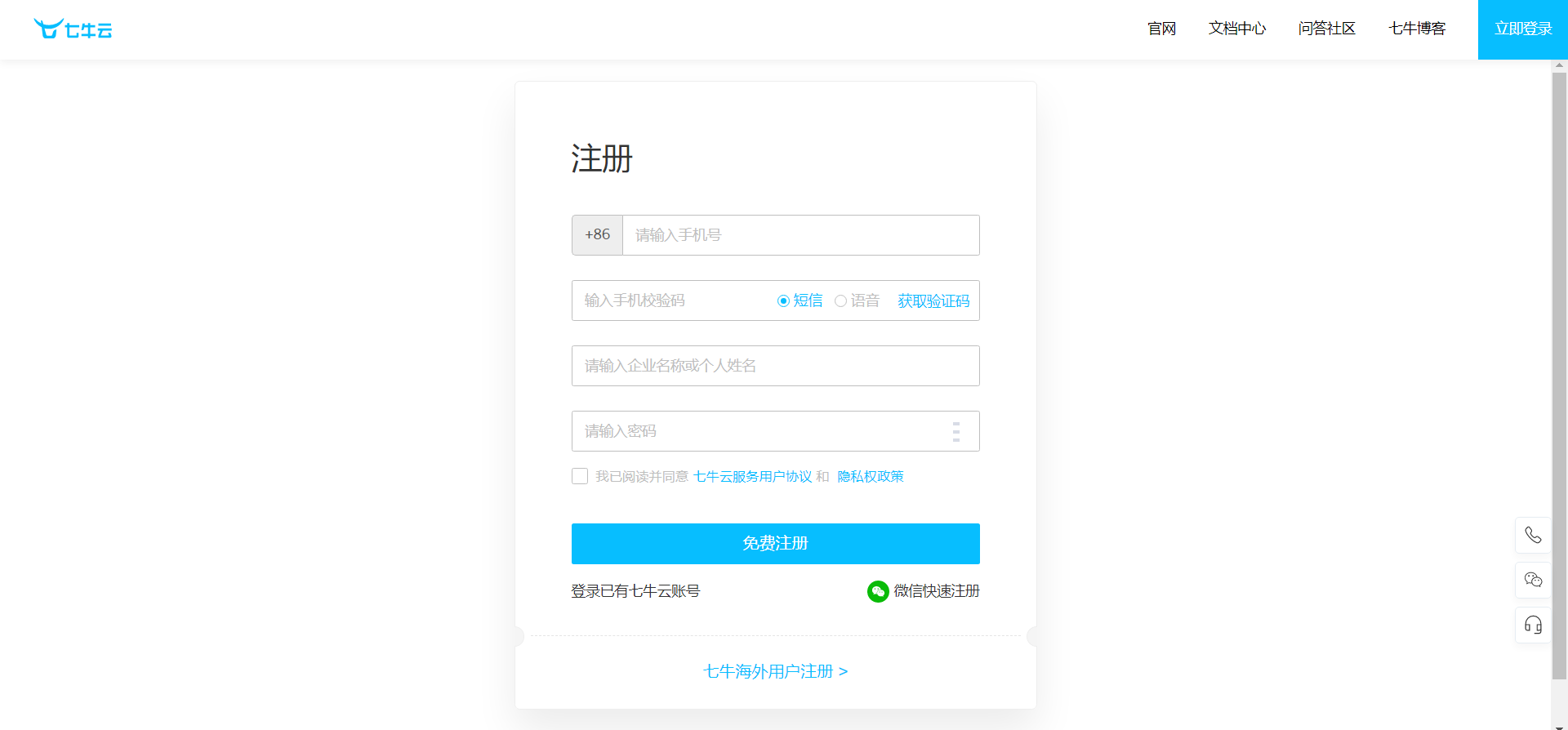Click the 注册 heading text

(602, 158)
